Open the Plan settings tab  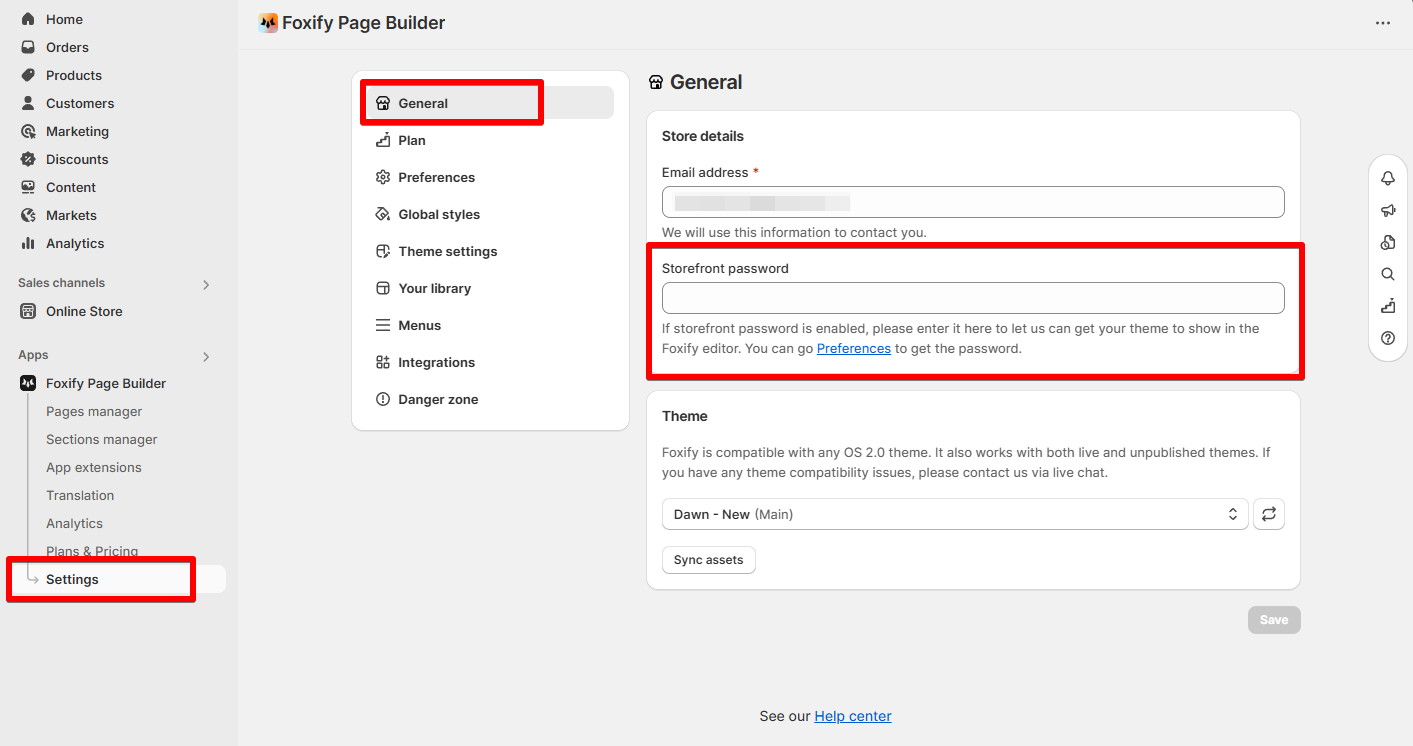(490, 140)
